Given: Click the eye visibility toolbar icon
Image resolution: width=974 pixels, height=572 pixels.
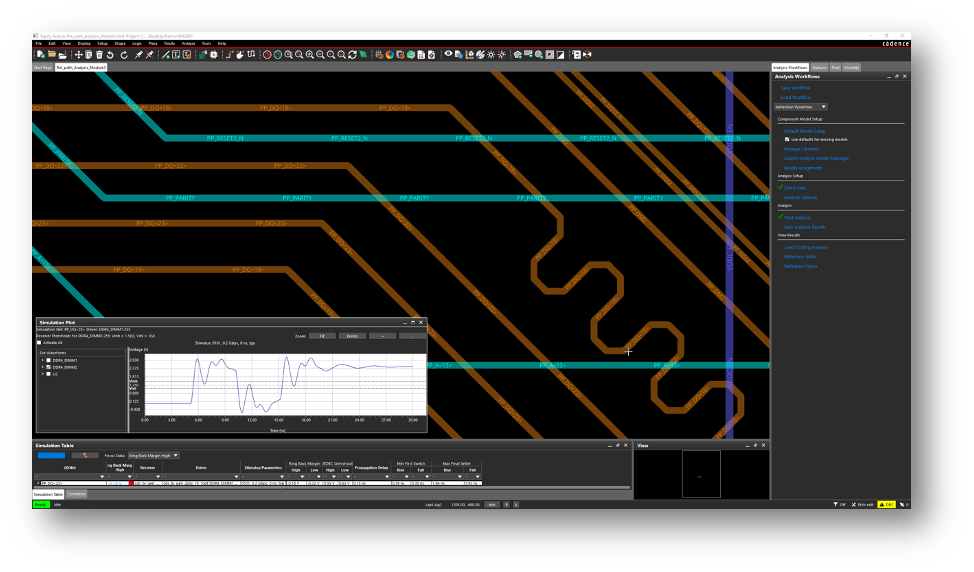Looking at the screenshot, I should click(x=448, y=54).
